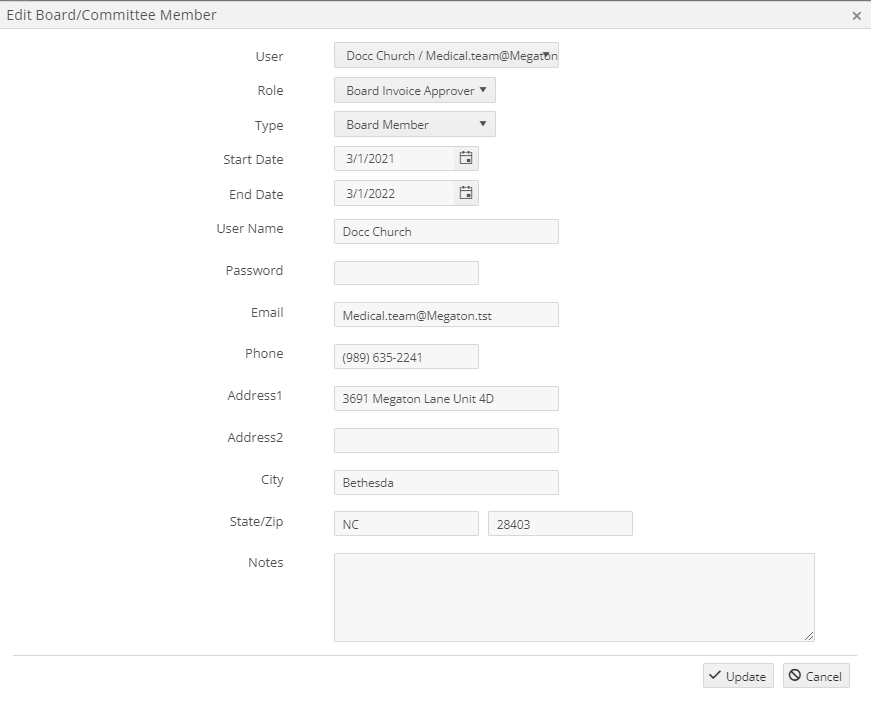Select the City field containing Bethesda
This screenshot has height=708, width=871.
tap(446, 483)
